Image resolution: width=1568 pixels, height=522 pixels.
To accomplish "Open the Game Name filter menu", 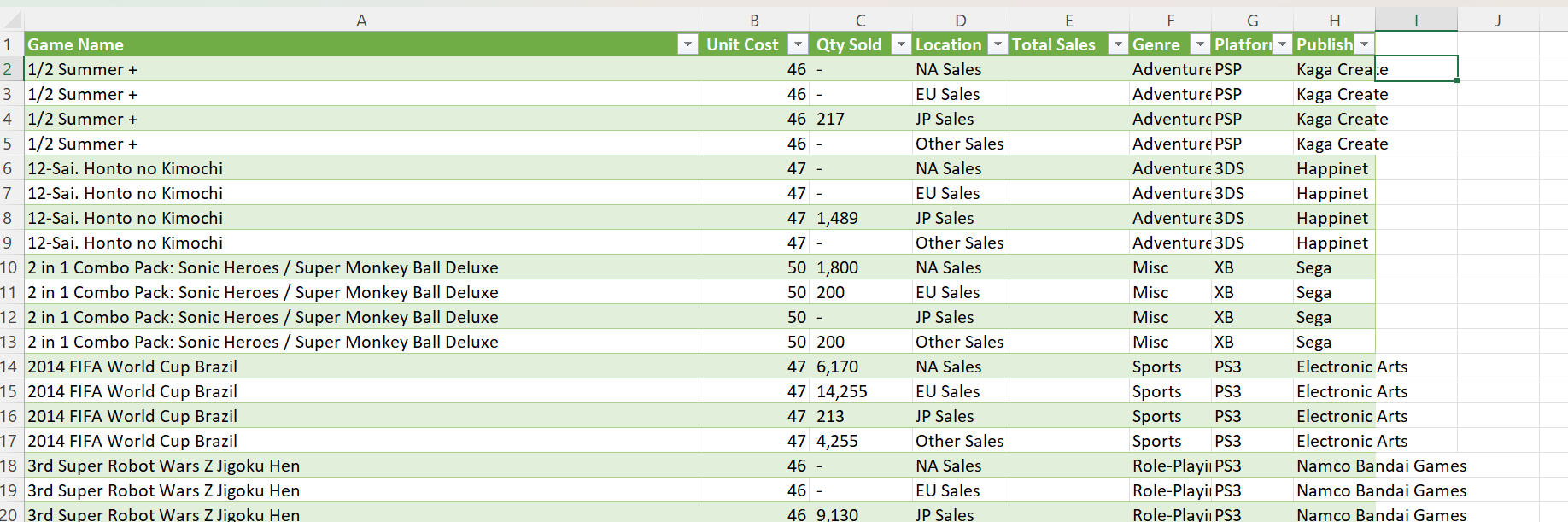I will (687, 44).
